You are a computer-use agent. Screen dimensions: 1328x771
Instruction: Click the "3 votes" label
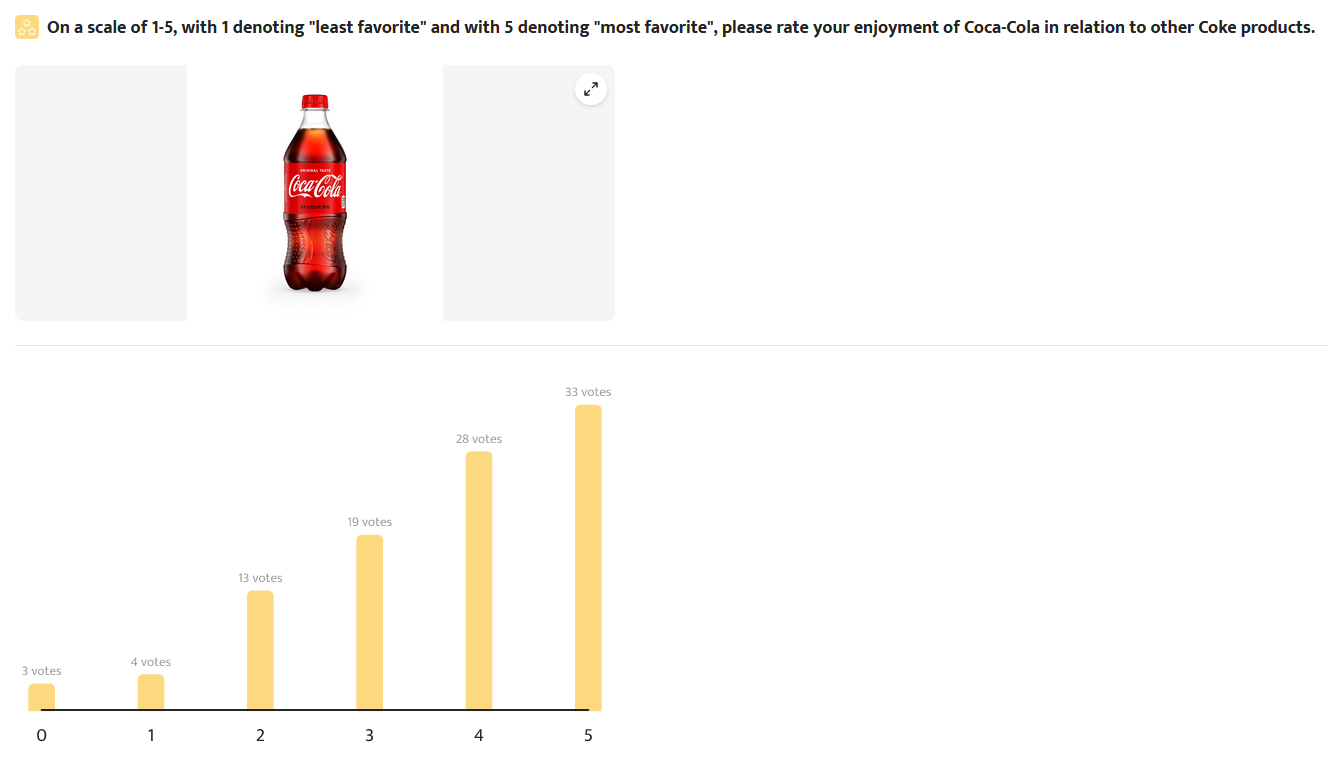[42, 671]
